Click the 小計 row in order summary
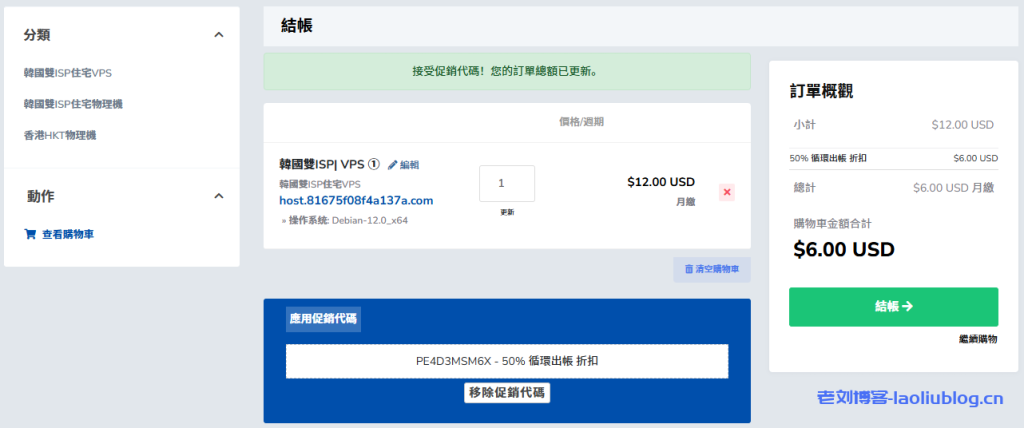The height and width of the screenshot is (428, 1024). point(893,125)
